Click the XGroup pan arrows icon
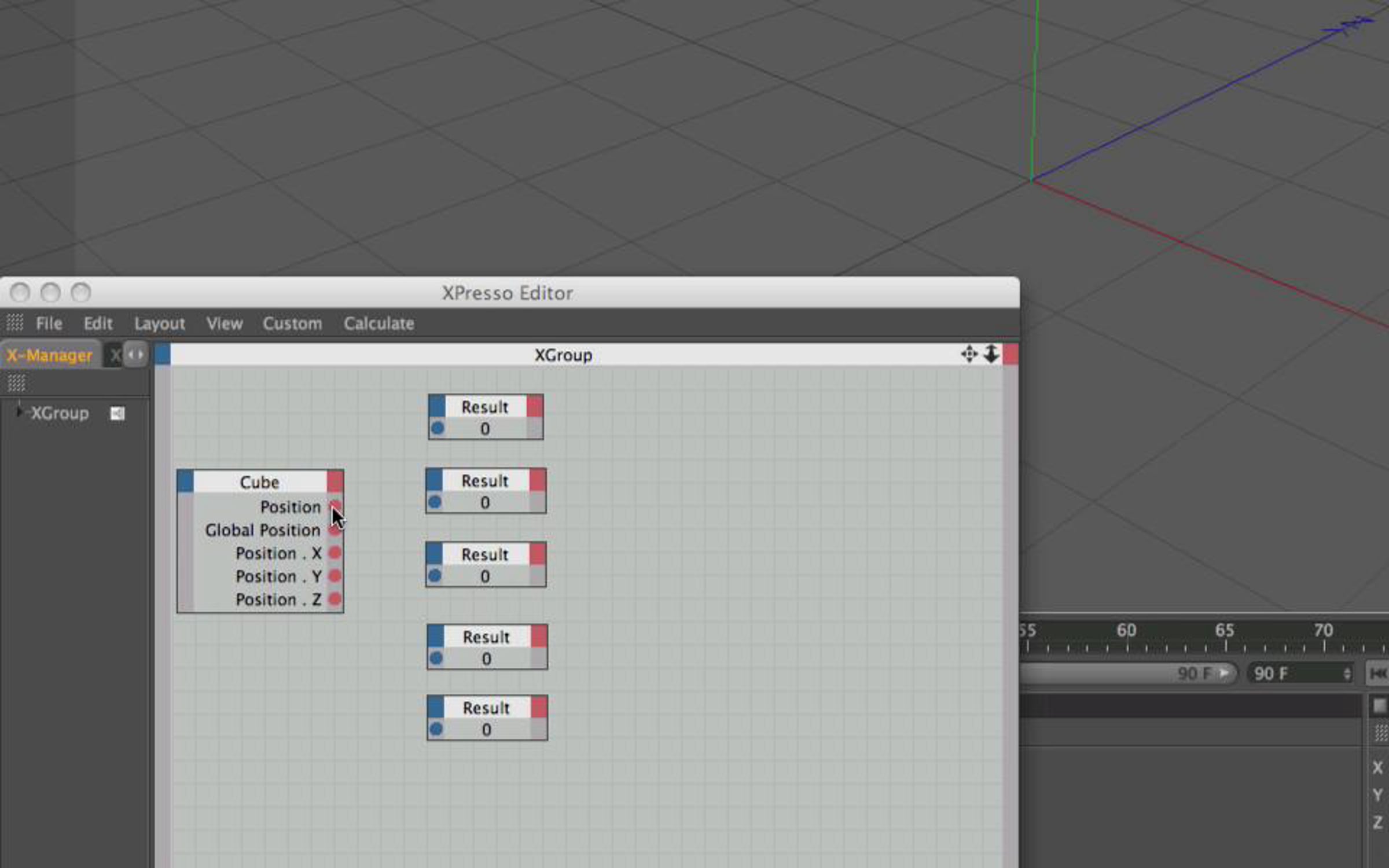Screen dimensions: 1389x868 [969, 354]
